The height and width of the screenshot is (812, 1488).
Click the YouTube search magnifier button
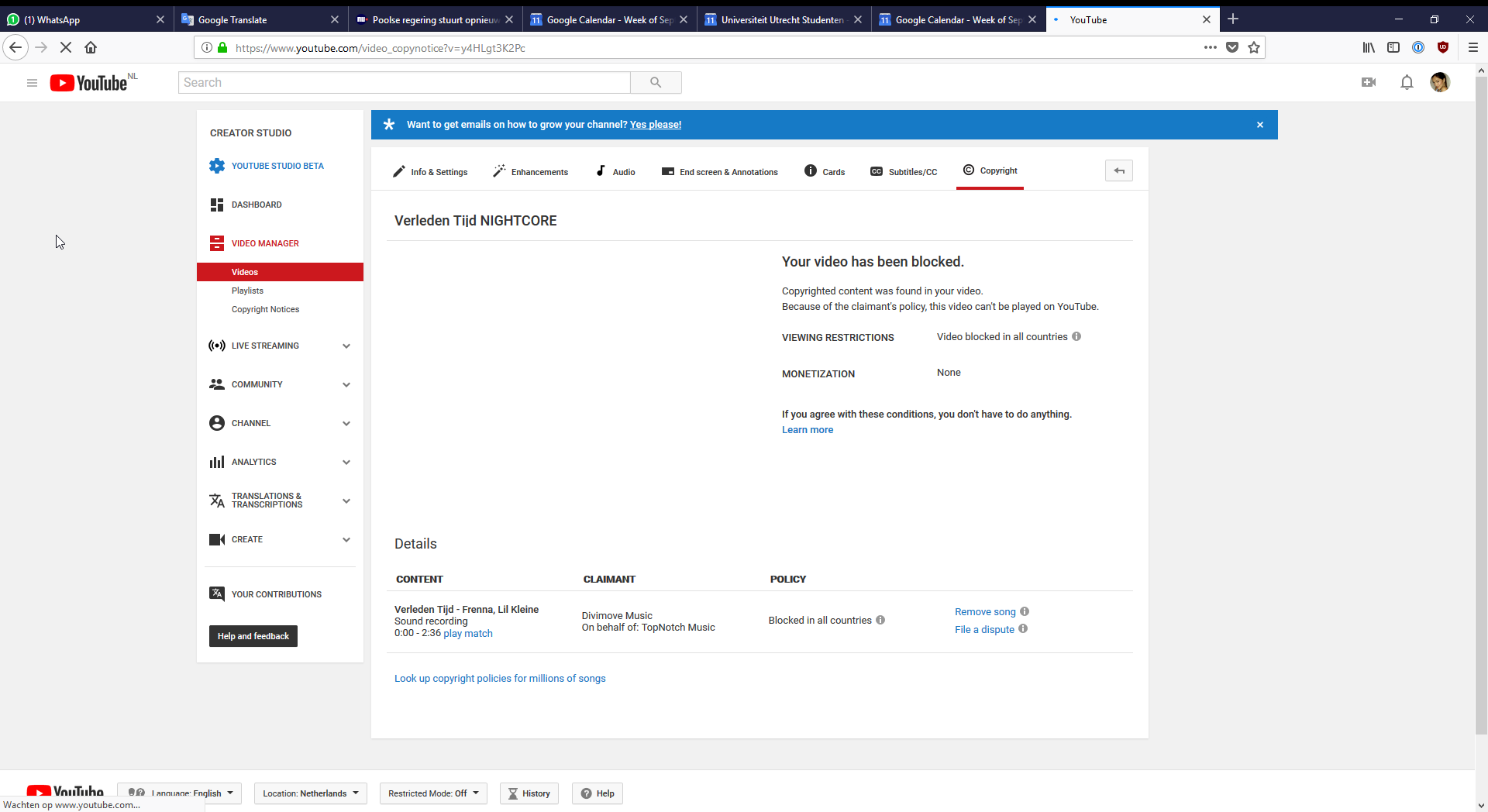(656, 83)
